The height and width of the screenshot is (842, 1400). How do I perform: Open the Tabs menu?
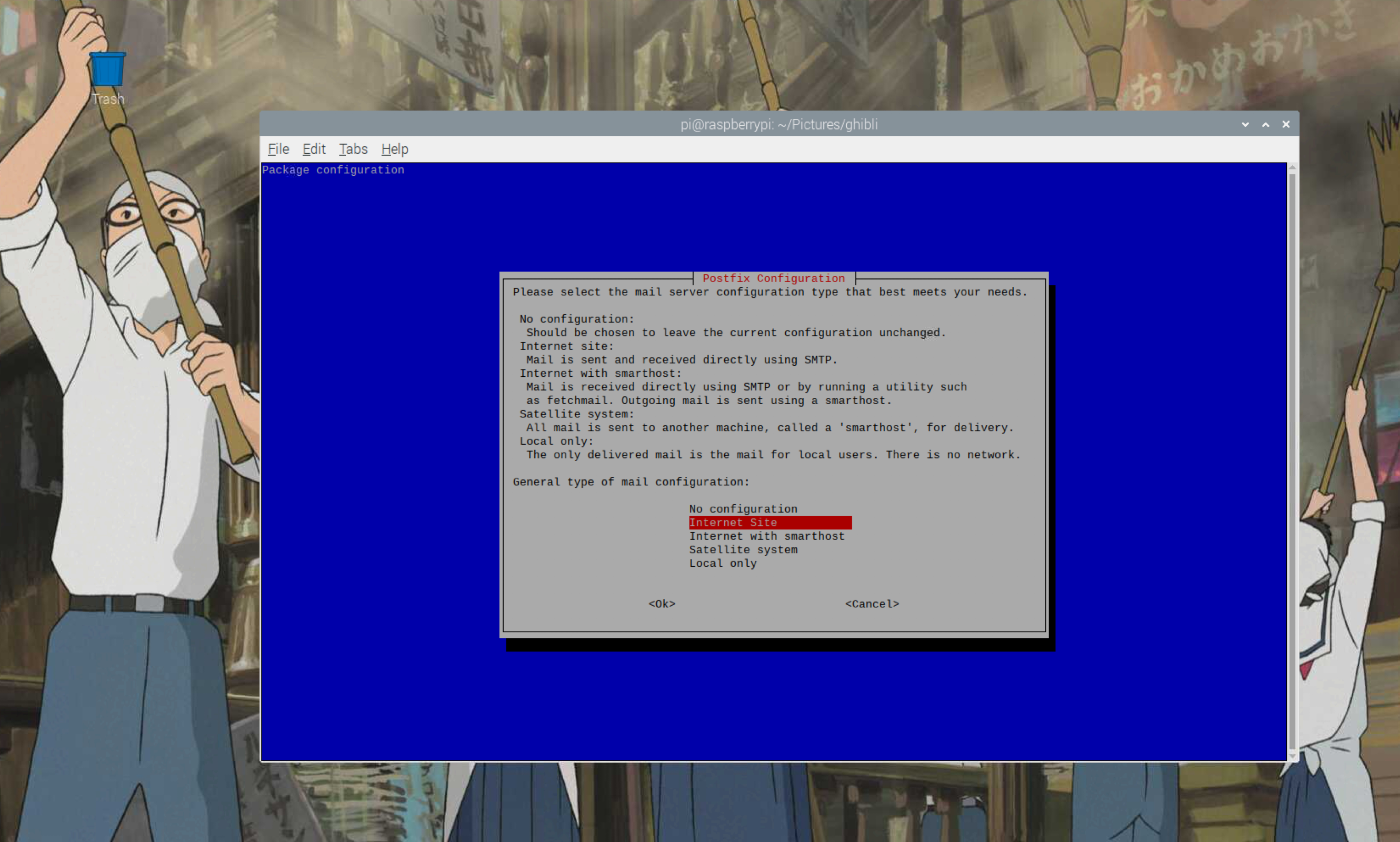pos(353,149)
